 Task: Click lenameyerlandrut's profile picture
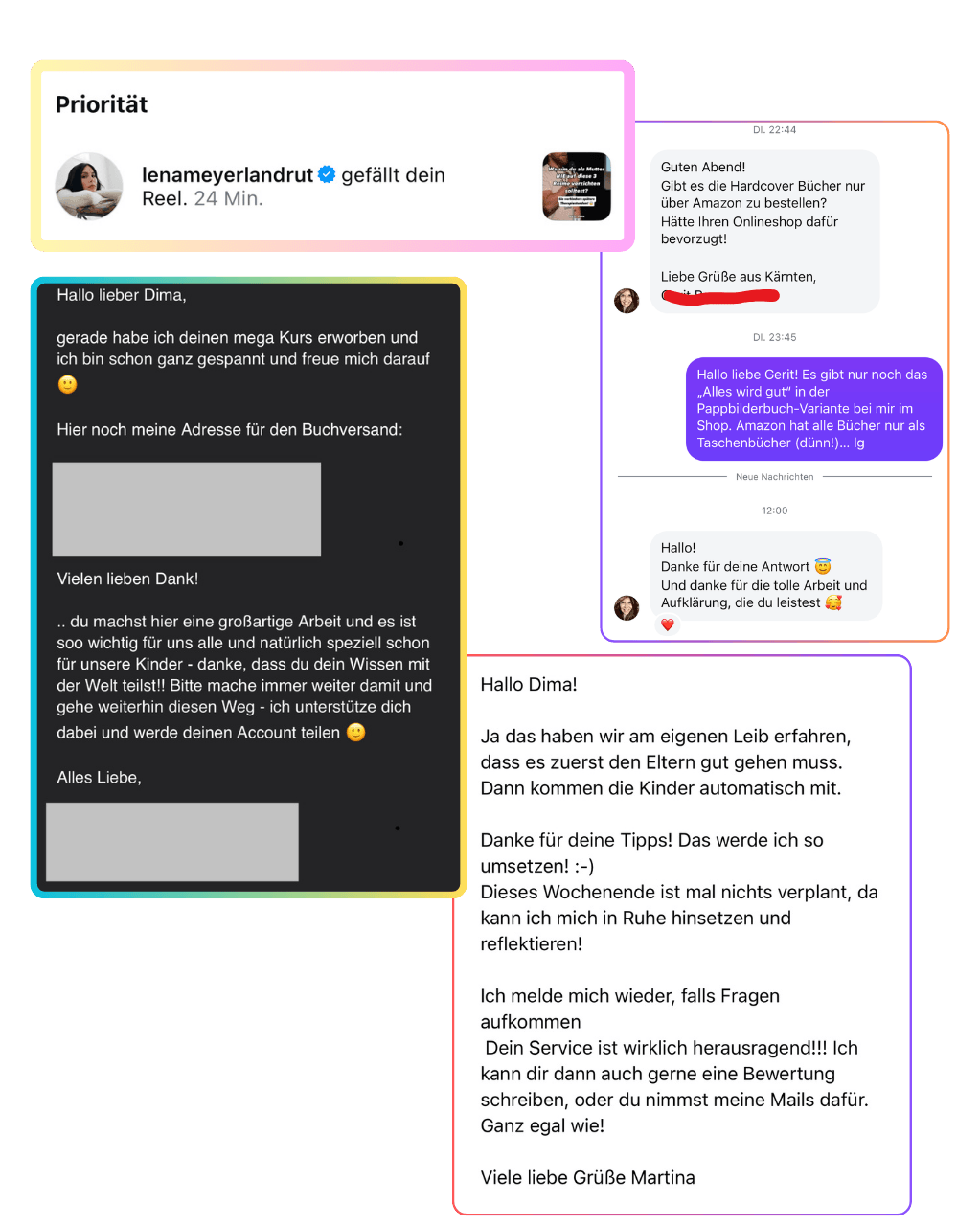[89, 186]
